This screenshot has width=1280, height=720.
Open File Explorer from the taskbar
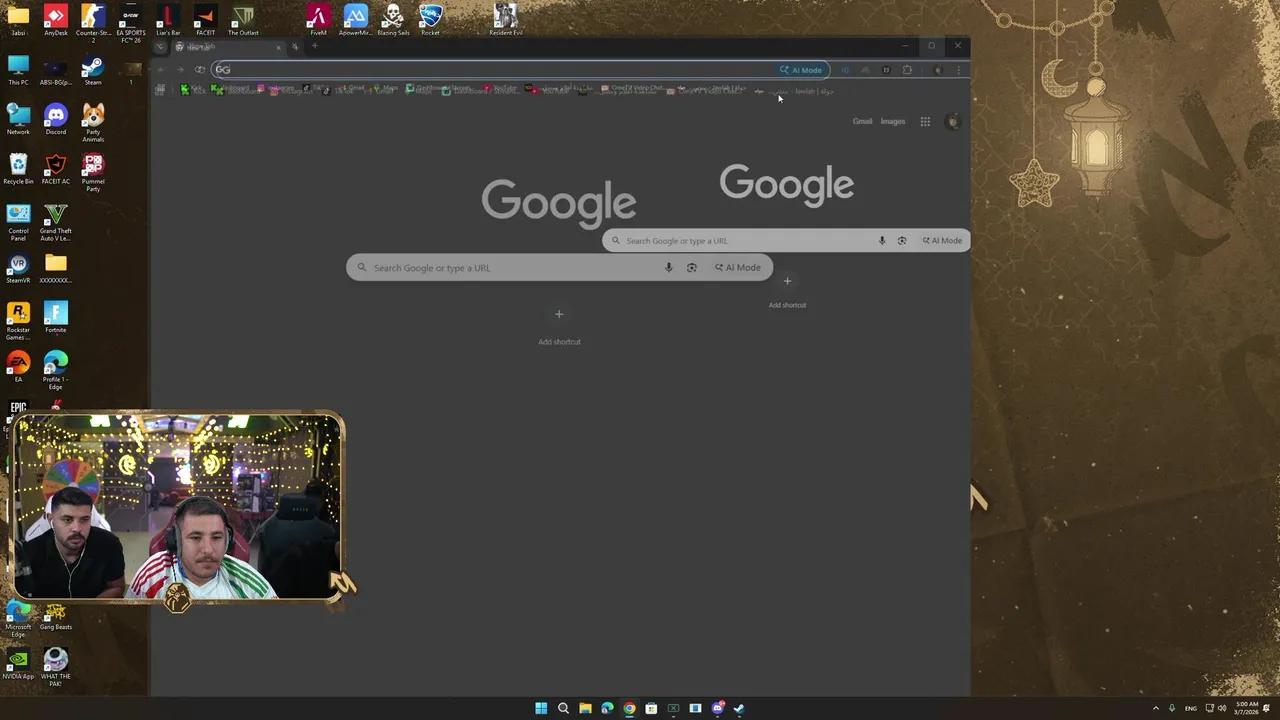point(585,708)
